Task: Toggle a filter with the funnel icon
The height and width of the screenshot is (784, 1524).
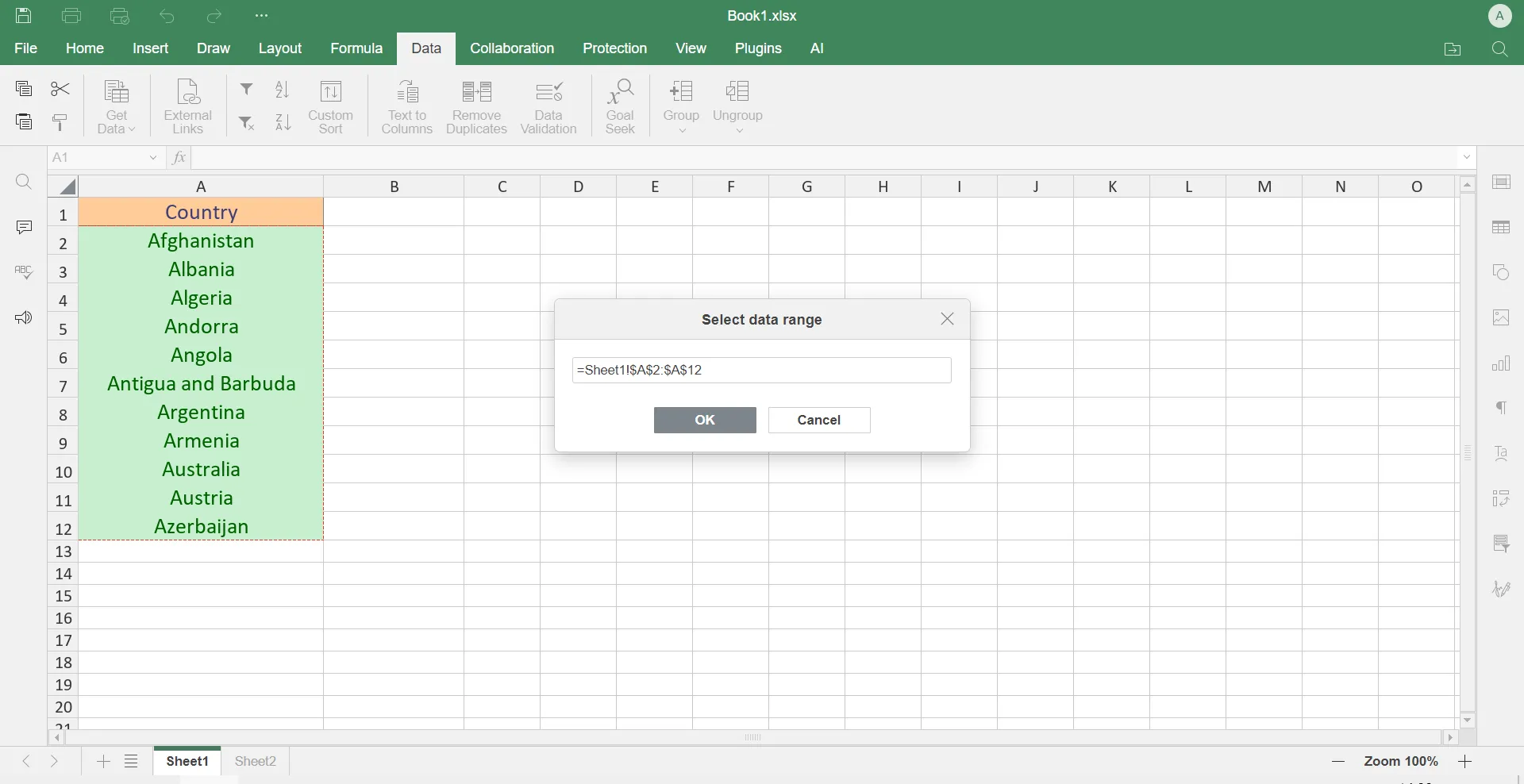Action: [246, 89]
